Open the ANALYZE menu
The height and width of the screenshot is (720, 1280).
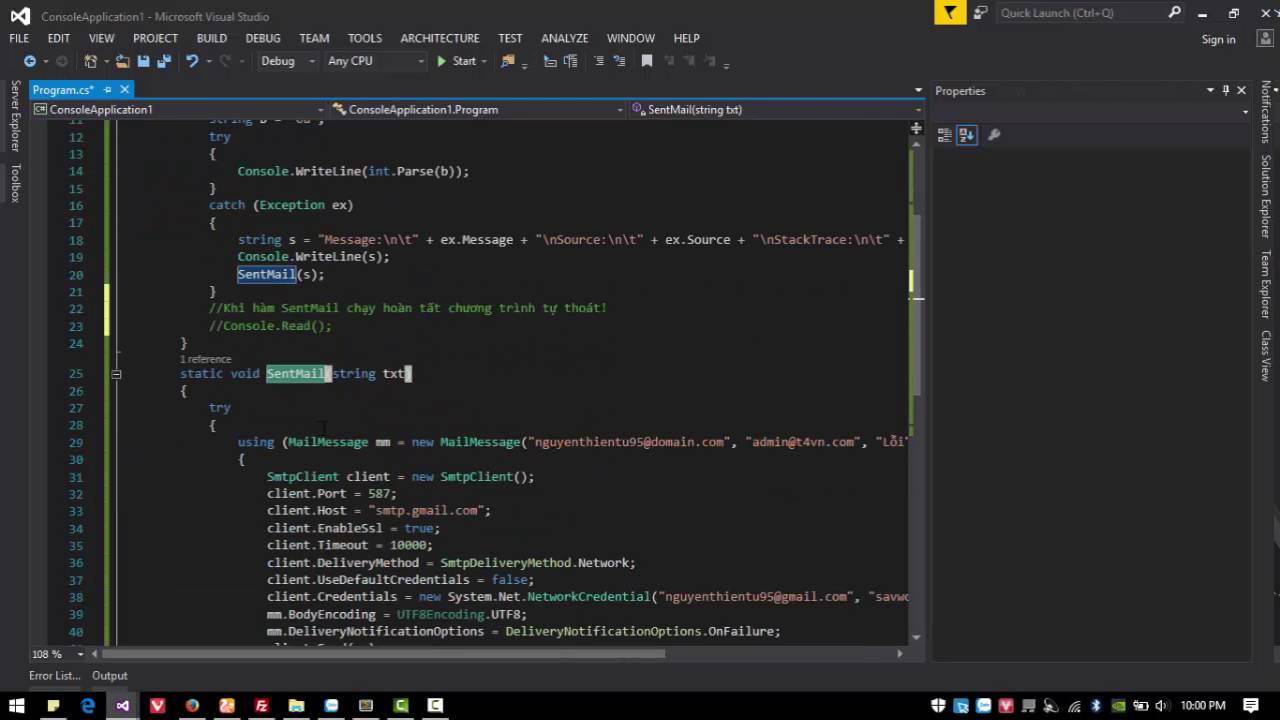tap(565, 38)
